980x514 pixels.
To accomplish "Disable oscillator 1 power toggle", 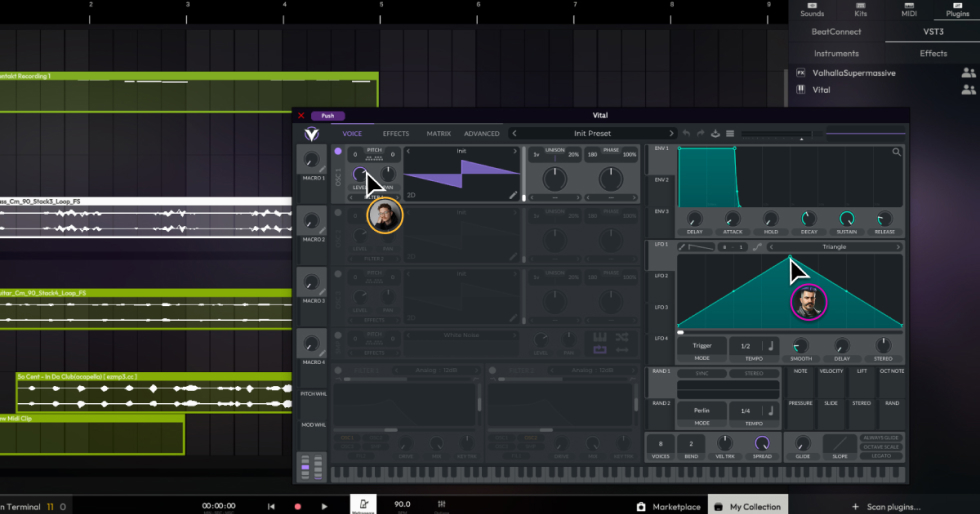I will [x=338, y=151].
